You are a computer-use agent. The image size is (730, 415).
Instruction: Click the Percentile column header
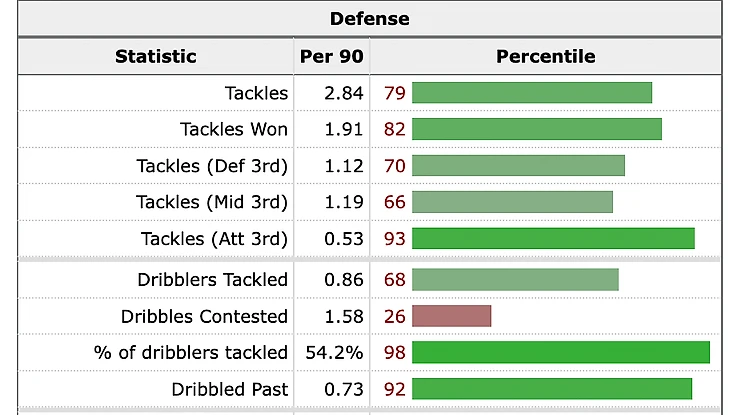coord(546,56)
